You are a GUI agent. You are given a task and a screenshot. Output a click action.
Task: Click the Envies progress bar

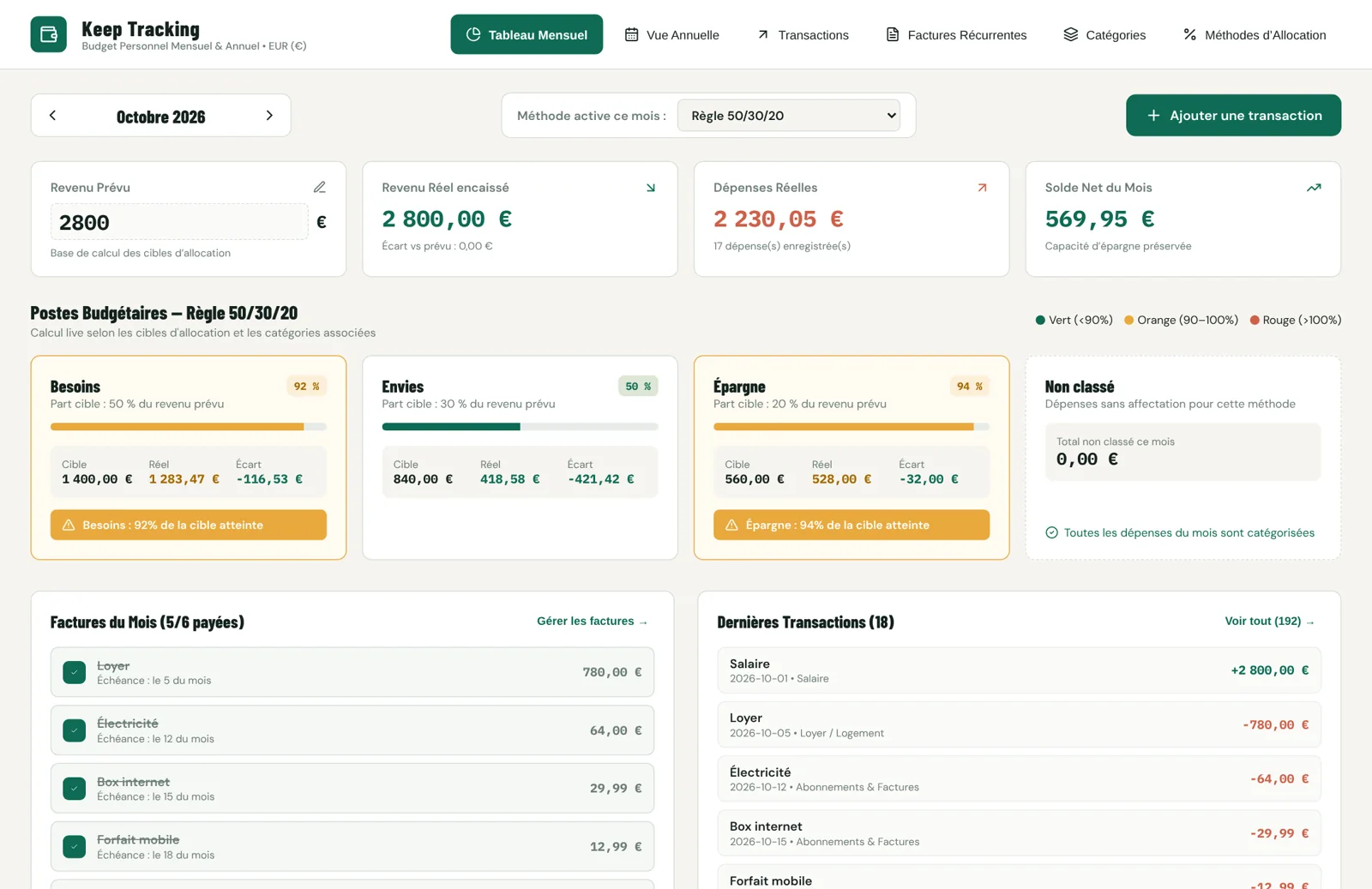tap(520, 426)
